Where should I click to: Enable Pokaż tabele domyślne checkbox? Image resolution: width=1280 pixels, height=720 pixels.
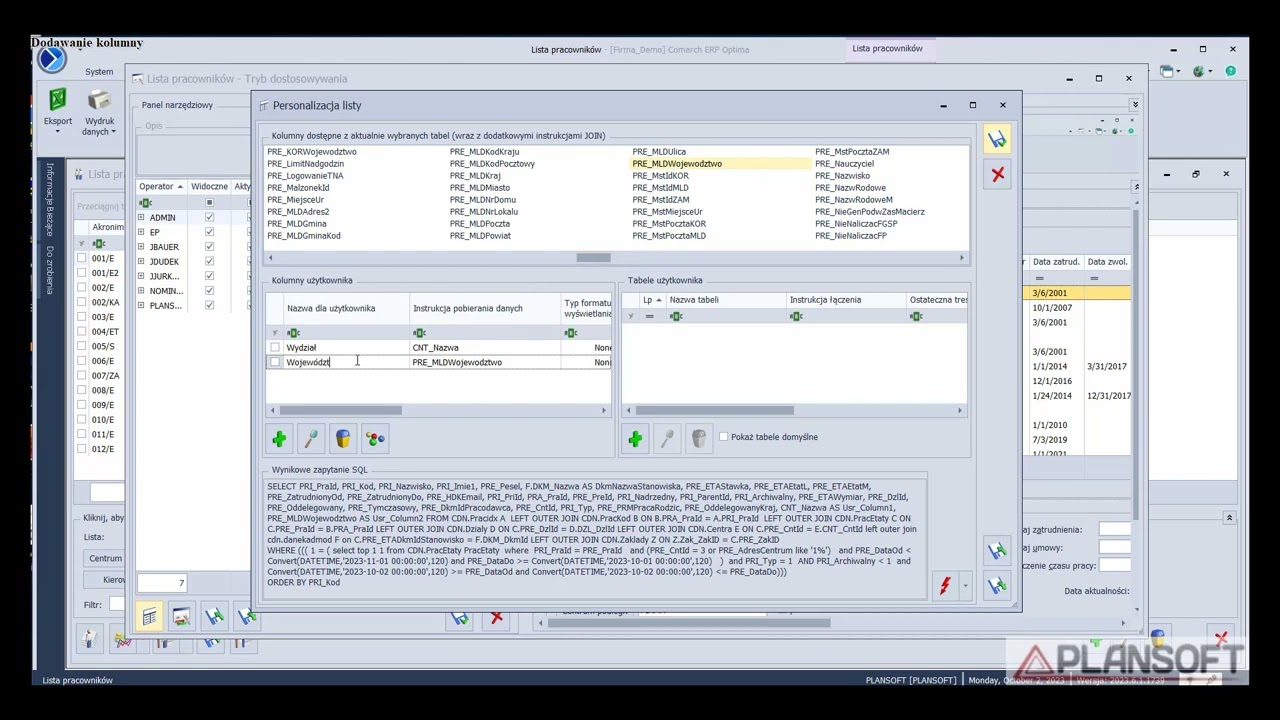723,437
